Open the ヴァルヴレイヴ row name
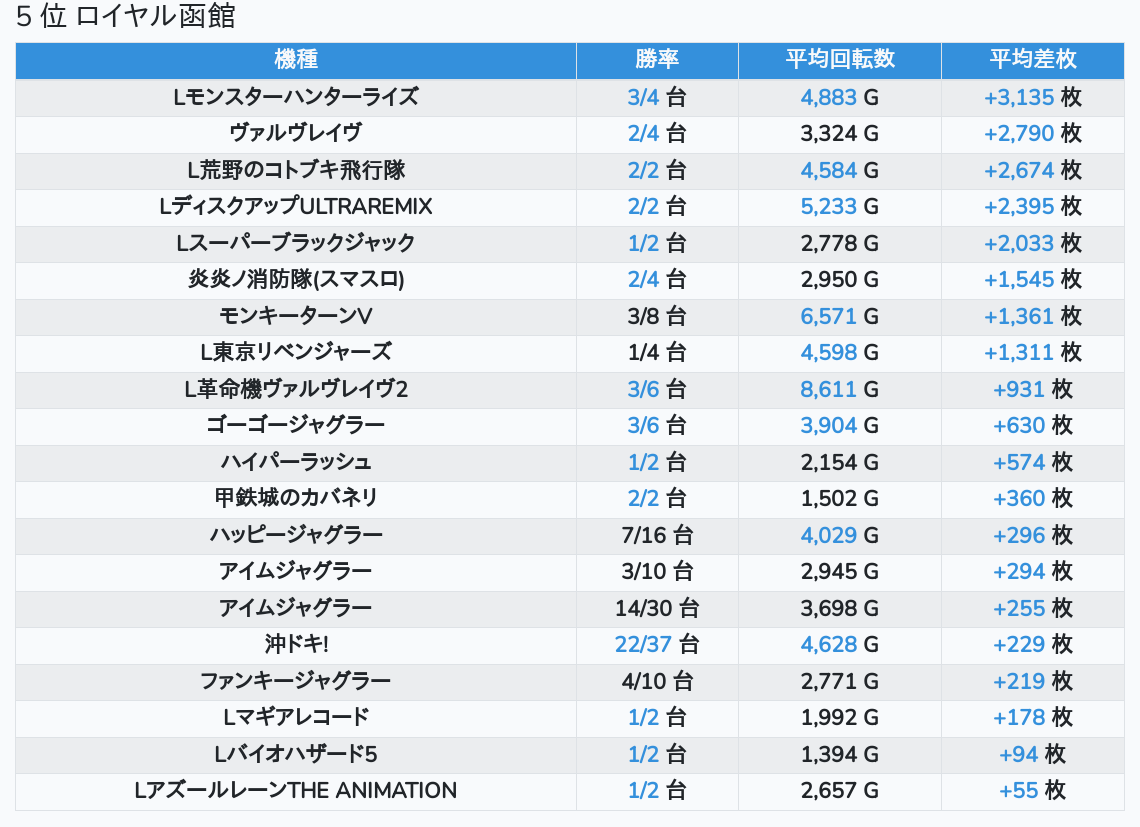Image resolution: width=1140 pixels, height=827 pixels. pyautogui.click(x=295, y=133)
